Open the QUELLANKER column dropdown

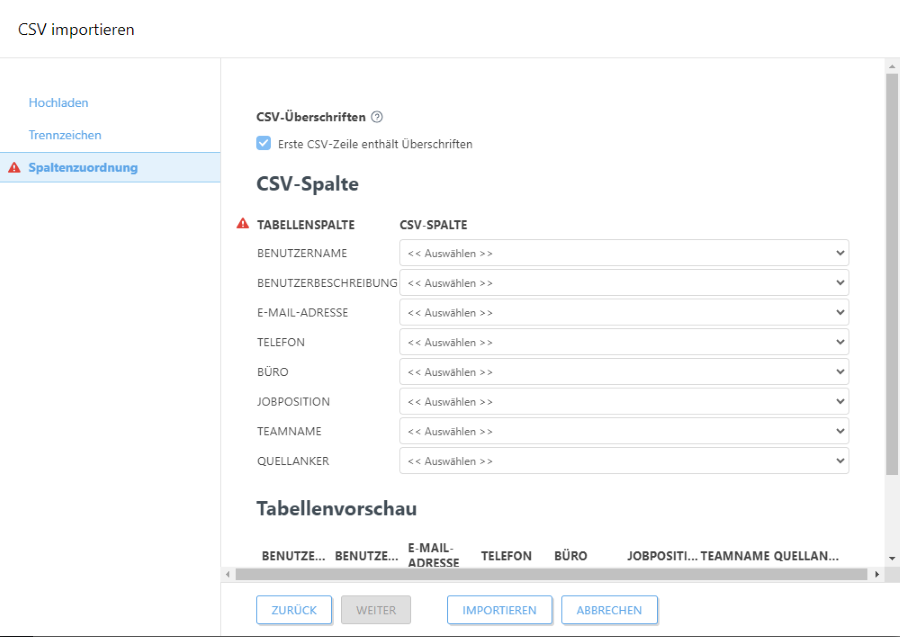[840, 461]
